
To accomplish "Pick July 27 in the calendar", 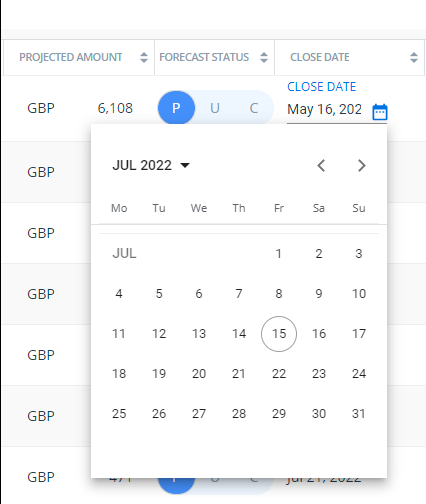I will [x=199, y=414].
